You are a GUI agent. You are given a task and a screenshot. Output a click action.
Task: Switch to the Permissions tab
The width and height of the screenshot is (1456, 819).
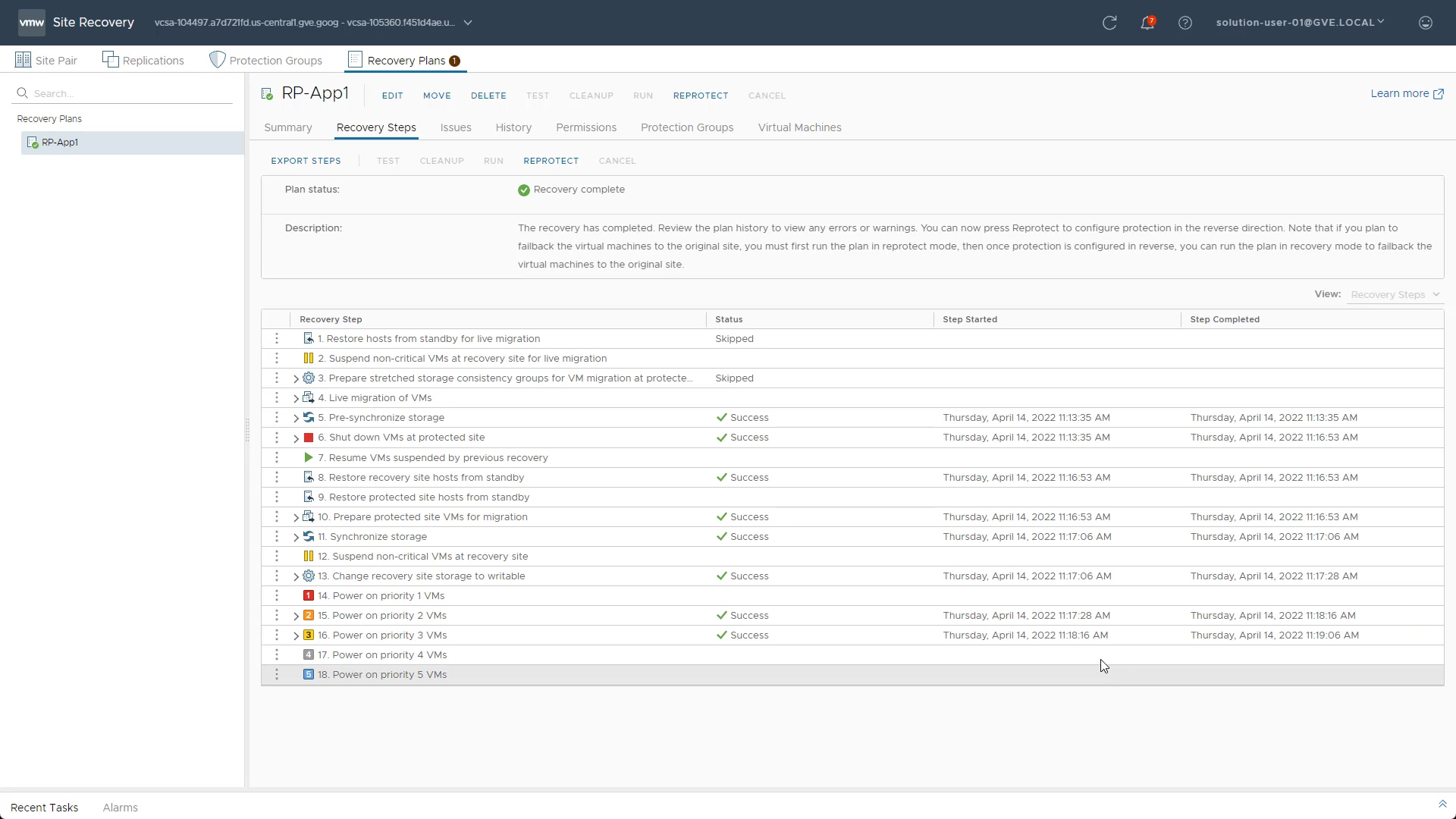point(586,127)
